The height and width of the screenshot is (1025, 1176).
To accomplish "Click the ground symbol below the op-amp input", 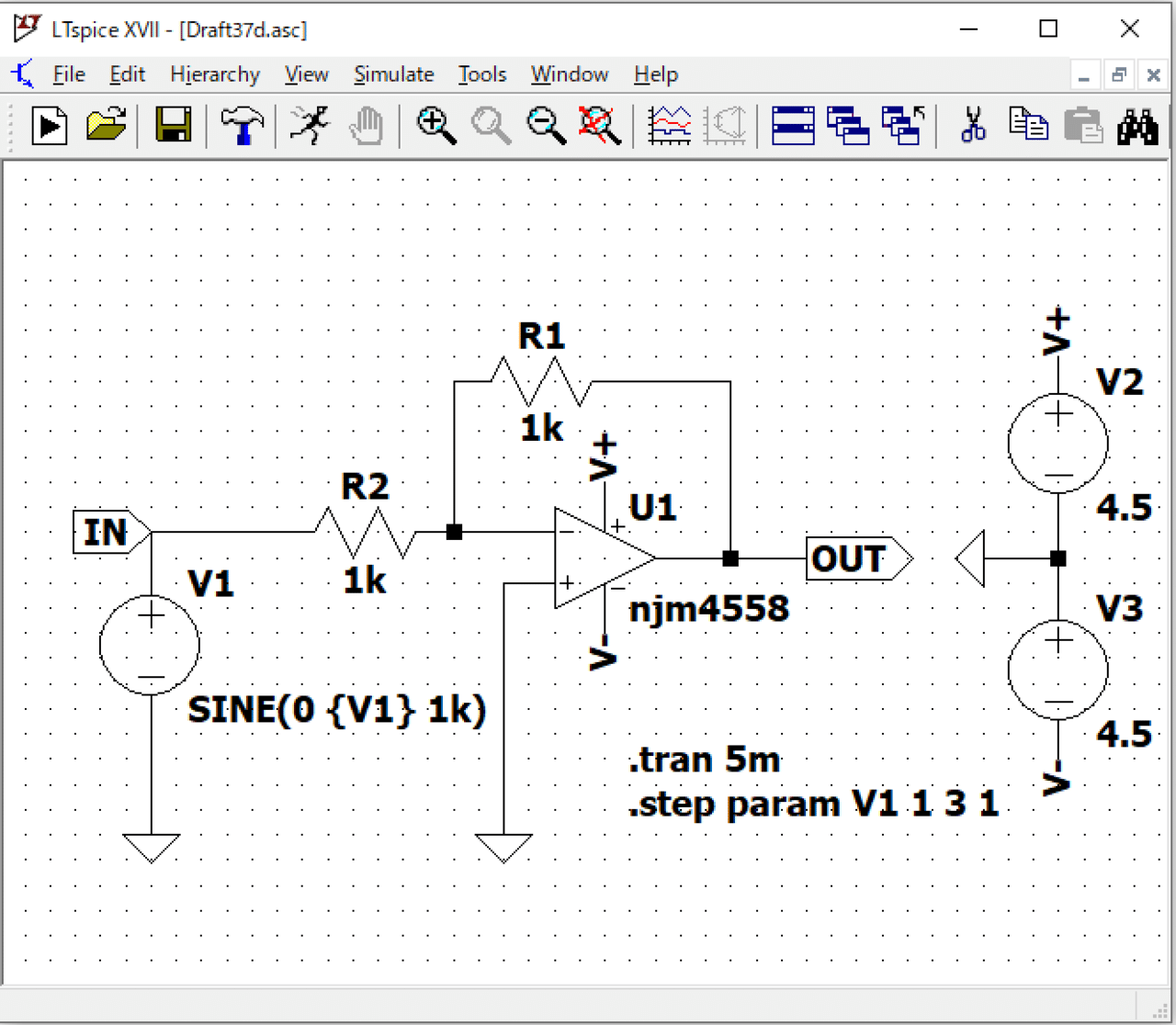I will [503, 848].
